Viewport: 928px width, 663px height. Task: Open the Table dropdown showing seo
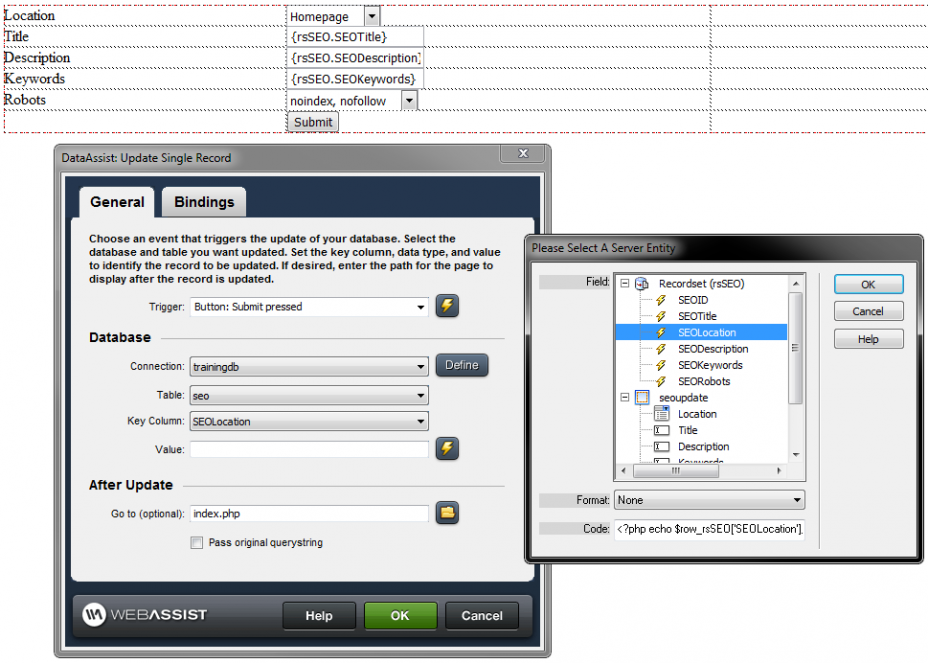point(420,395)
